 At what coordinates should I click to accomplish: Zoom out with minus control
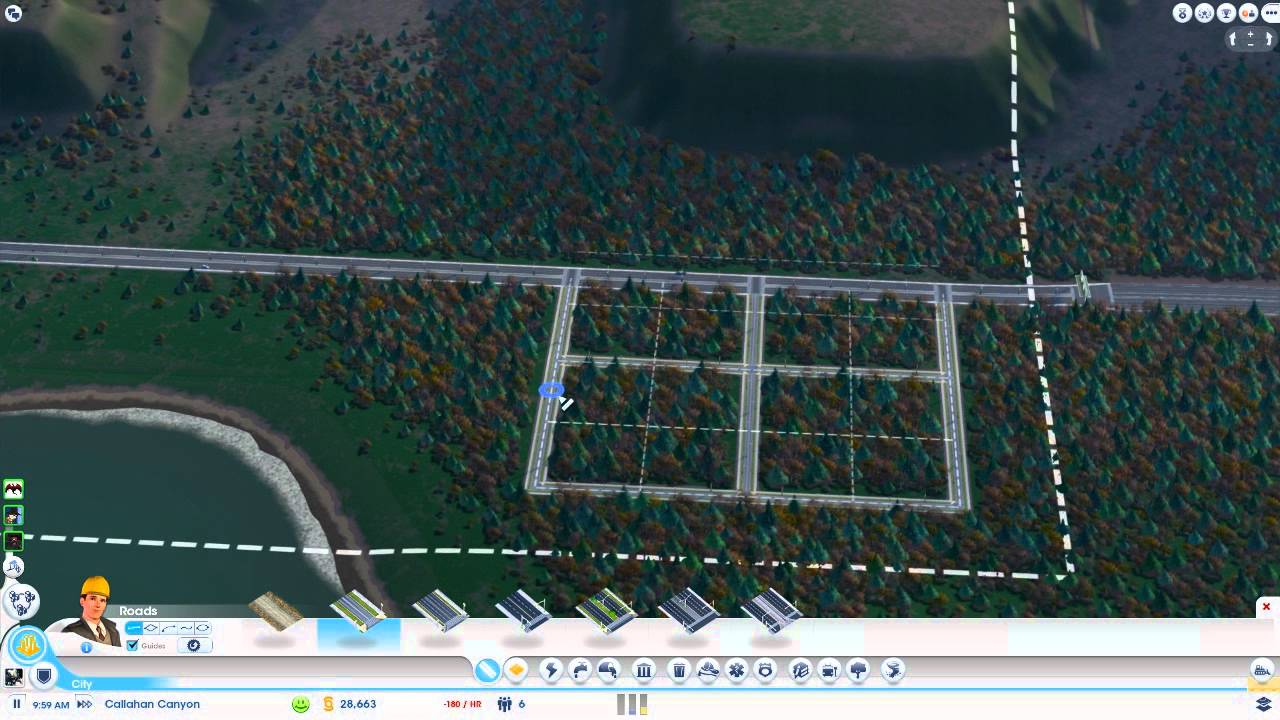tap(1251, 45)
